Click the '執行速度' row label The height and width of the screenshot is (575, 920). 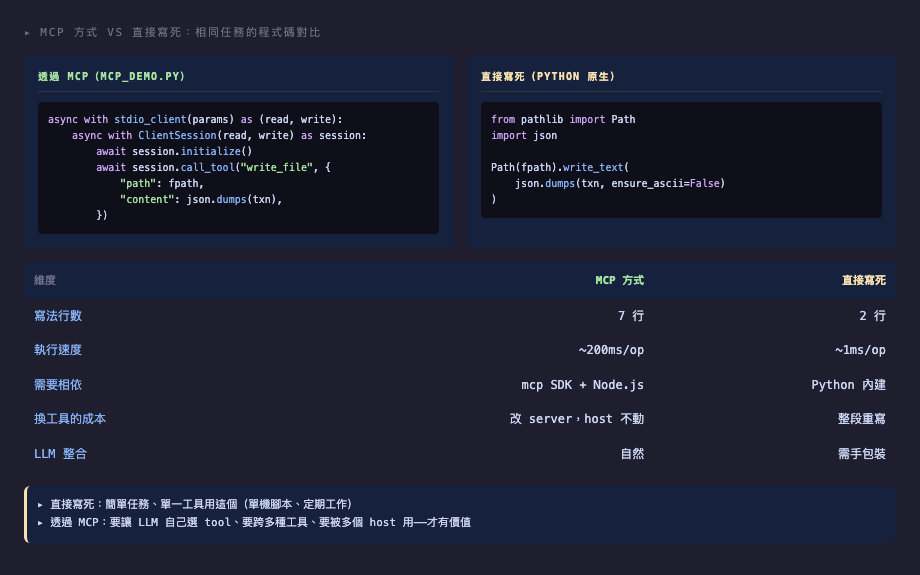[x=58, y=350]
